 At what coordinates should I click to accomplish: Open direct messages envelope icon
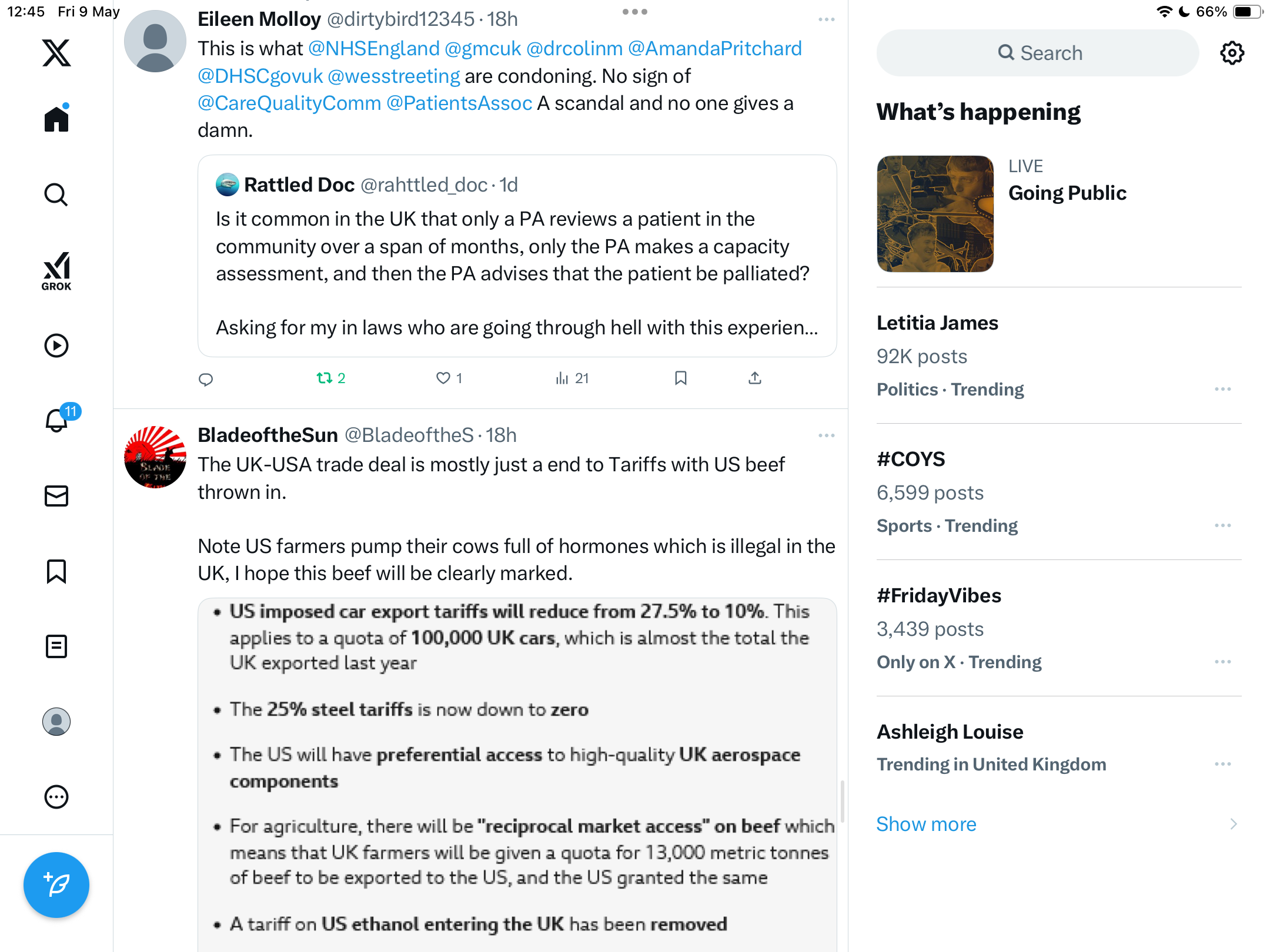[56, 496]
